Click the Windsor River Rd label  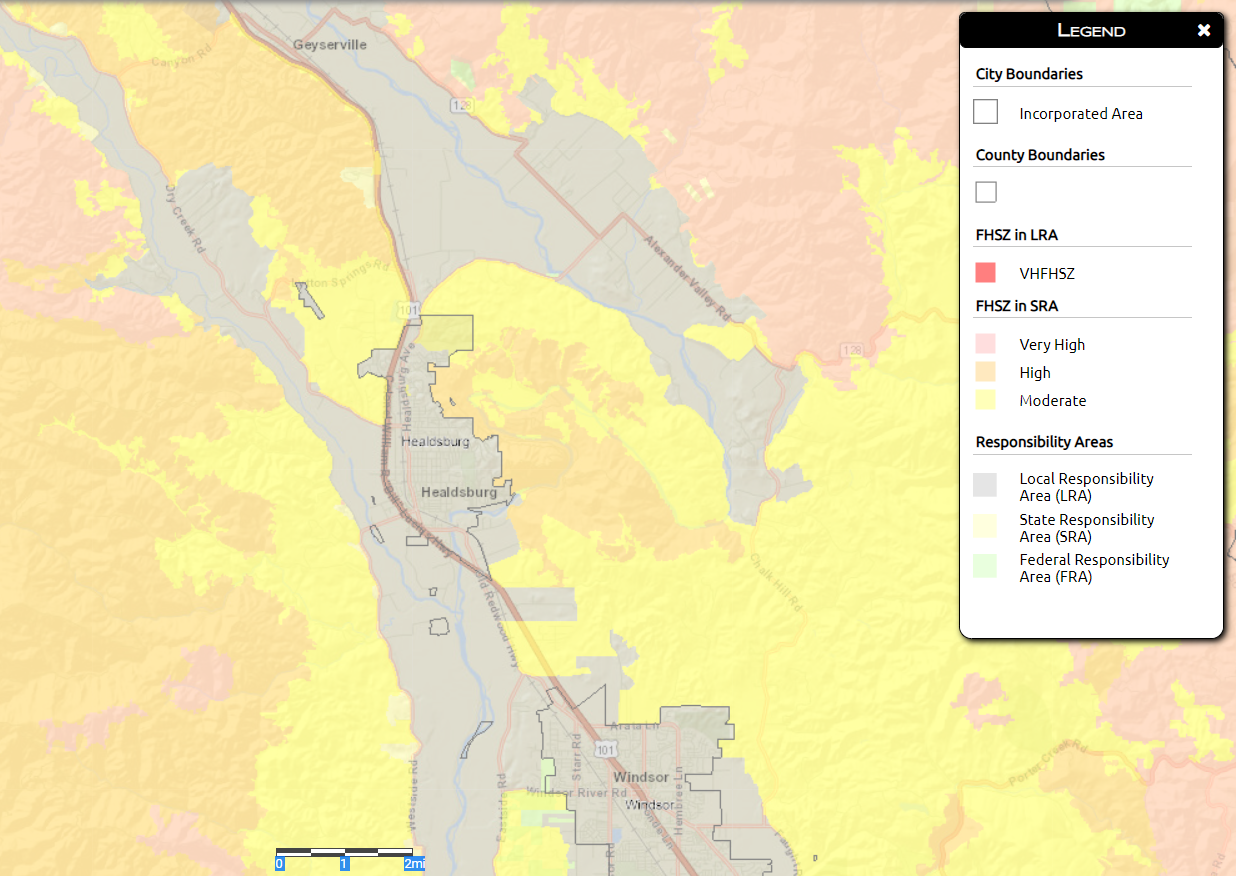(569, 792)
